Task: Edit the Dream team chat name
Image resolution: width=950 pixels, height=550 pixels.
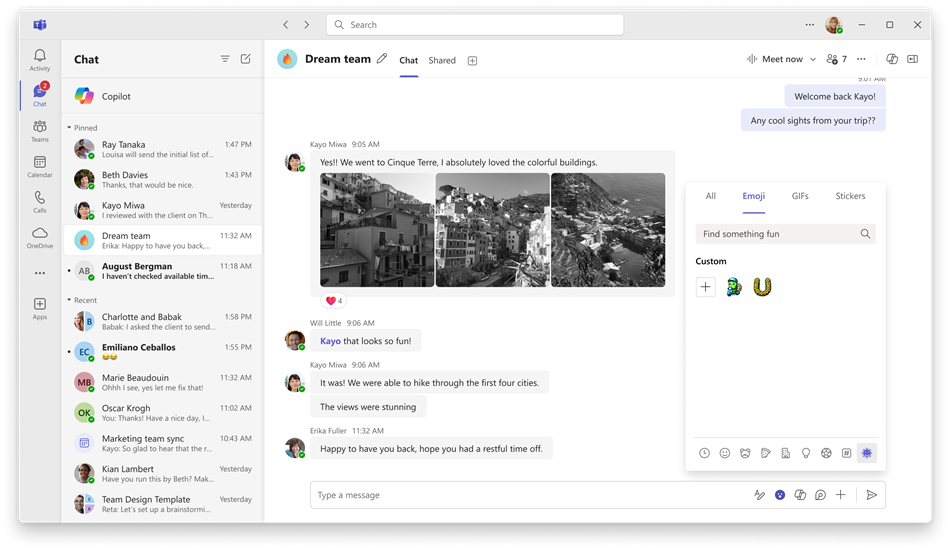Action: 382,59
